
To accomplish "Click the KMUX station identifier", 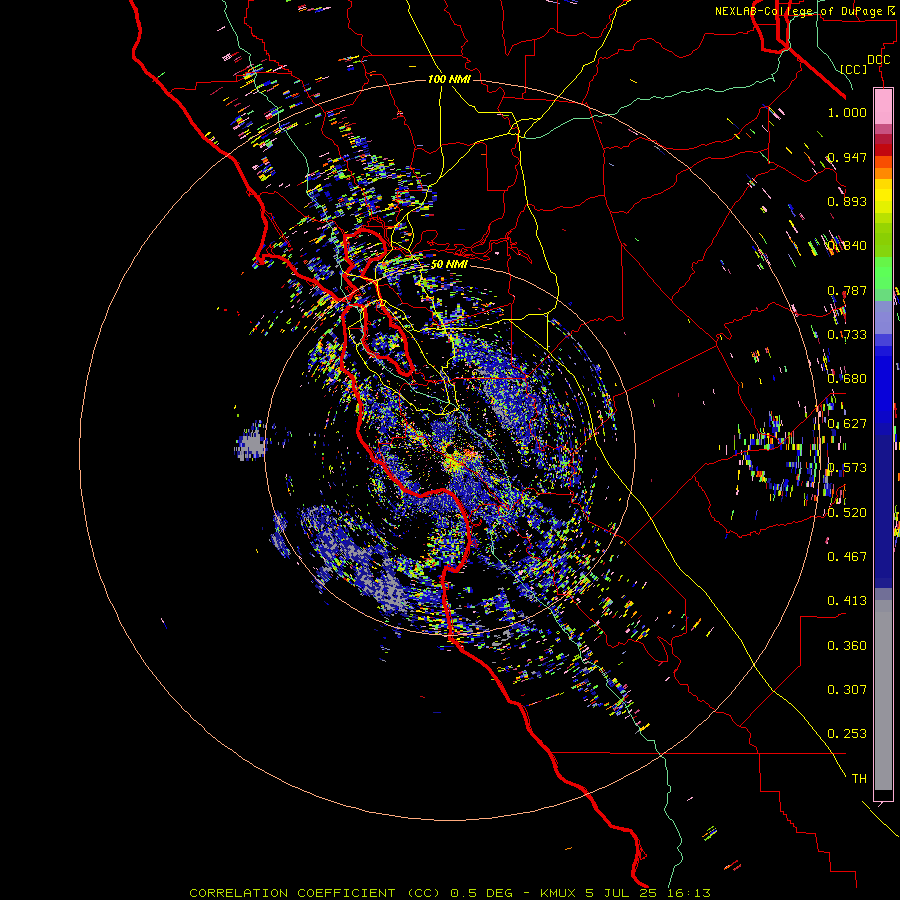I will coord(558,893).
